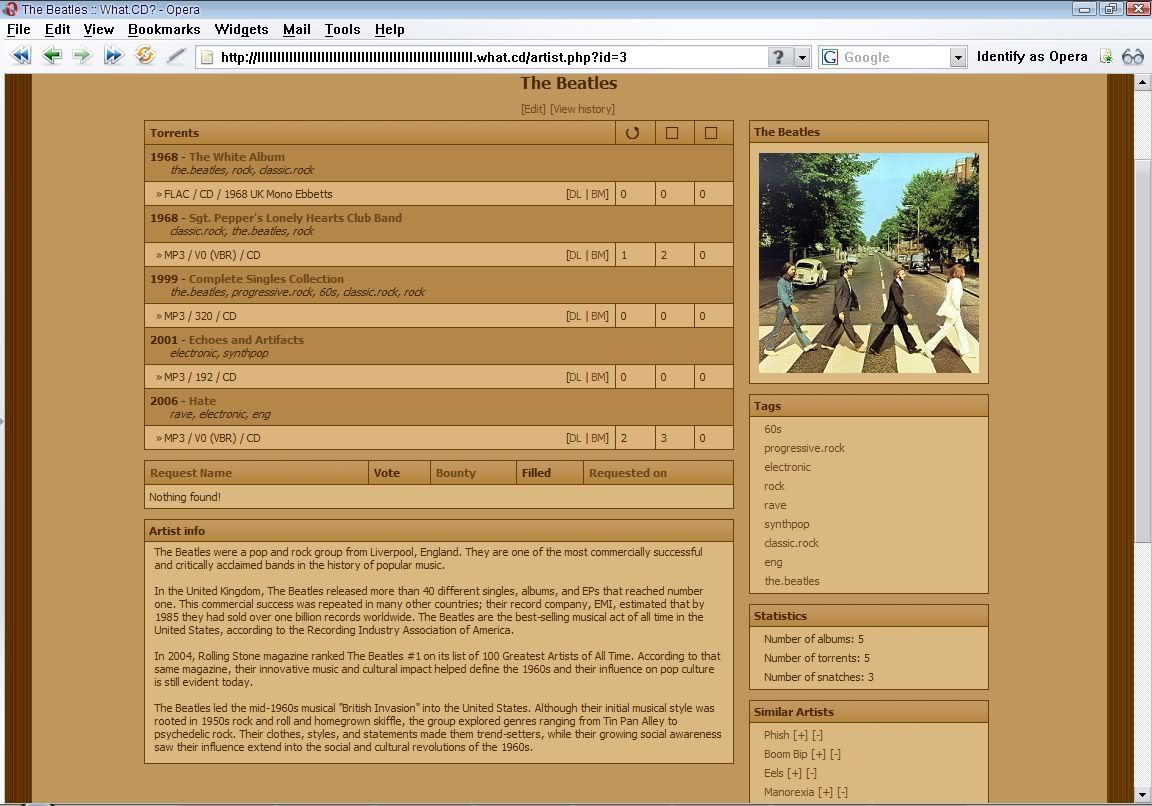Click the wand icon beside the Reload button

(176, 56)
